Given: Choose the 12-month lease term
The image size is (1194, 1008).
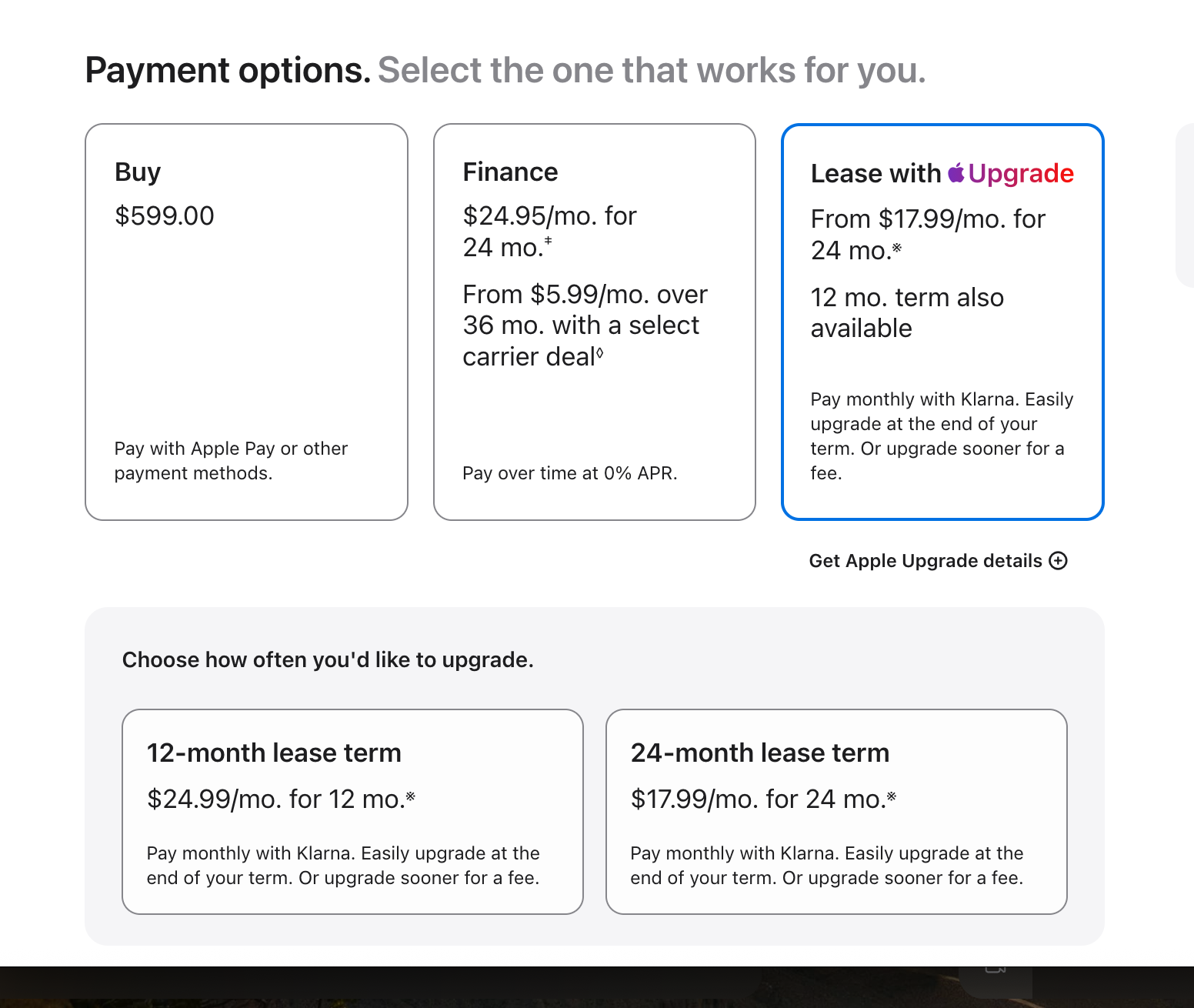Looking at the screenshot, I should pos(352,812).
